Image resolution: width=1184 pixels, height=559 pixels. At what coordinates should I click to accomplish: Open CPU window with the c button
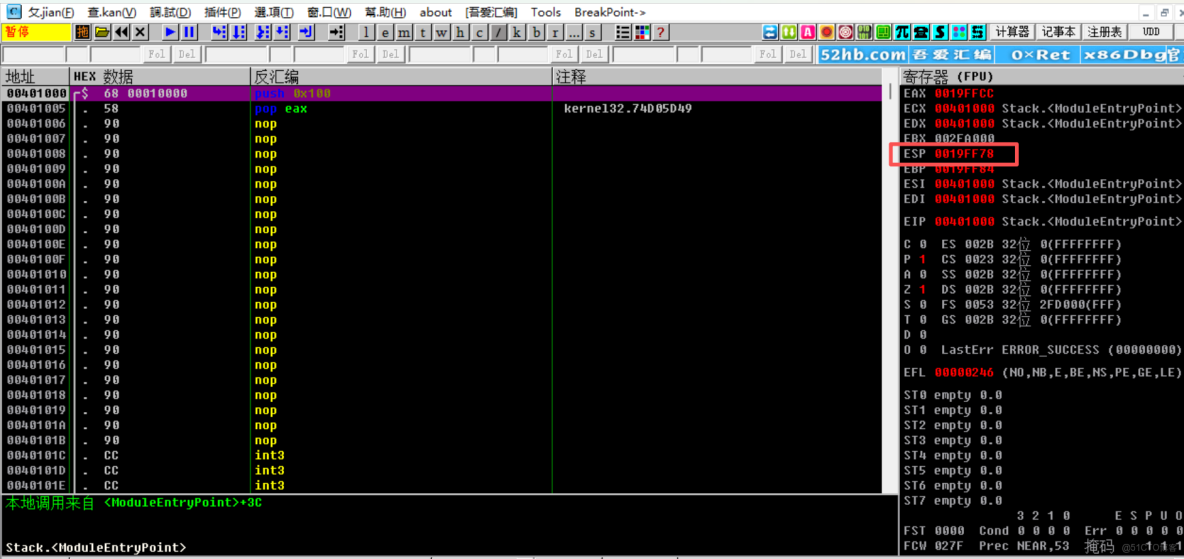(x=479, y=32)
